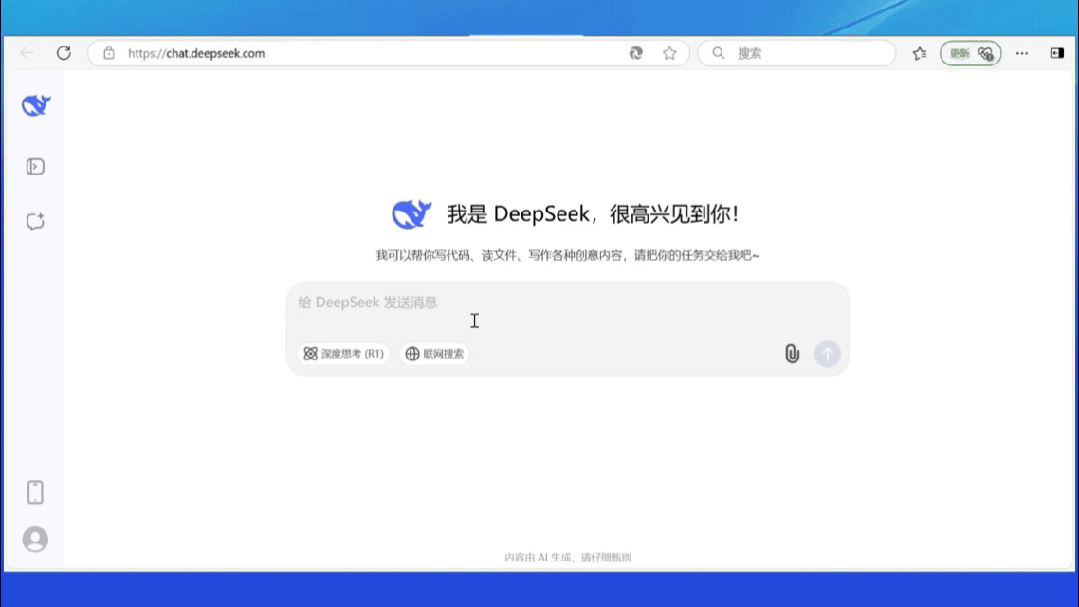Image resolution: width=1079 pixels, height=607 pixels.
Task: Open the browser more options menu
Action: click(1022, 53)
